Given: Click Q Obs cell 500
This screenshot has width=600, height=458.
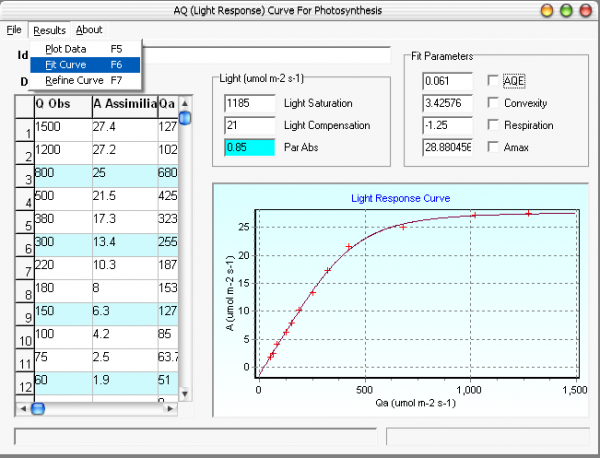Looking at the screenshot, I should click(x=63, y=199).
